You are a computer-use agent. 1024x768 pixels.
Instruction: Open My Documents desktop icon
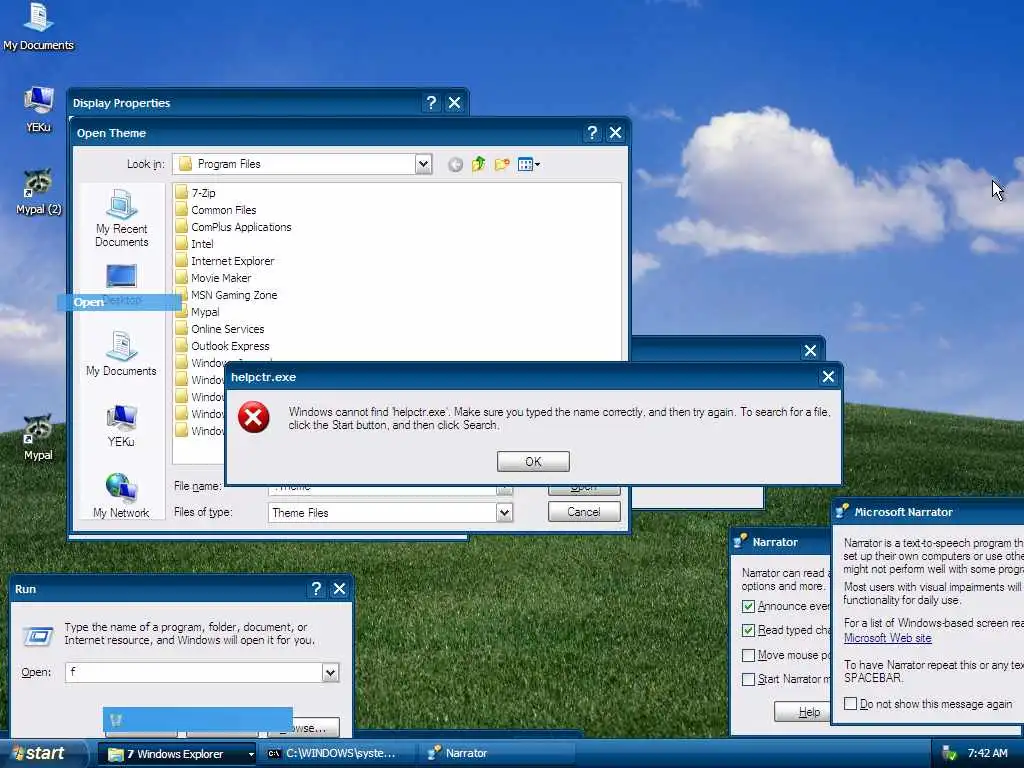pos(38,26)
